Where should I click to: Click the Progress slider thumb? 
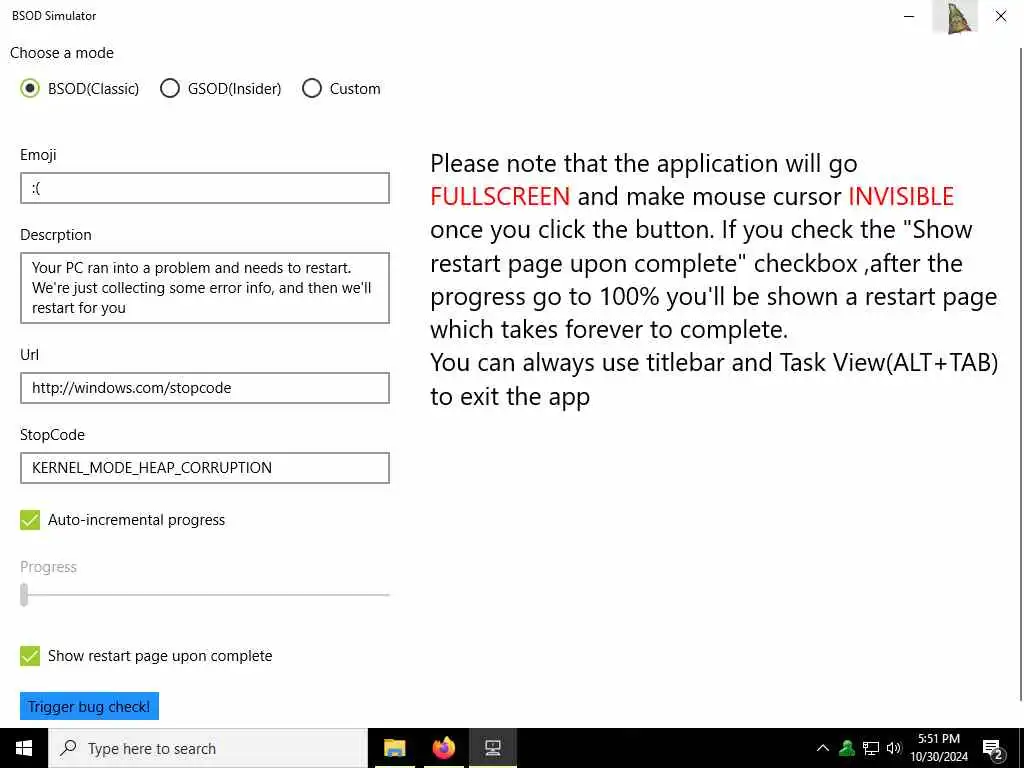coord(24,595)
